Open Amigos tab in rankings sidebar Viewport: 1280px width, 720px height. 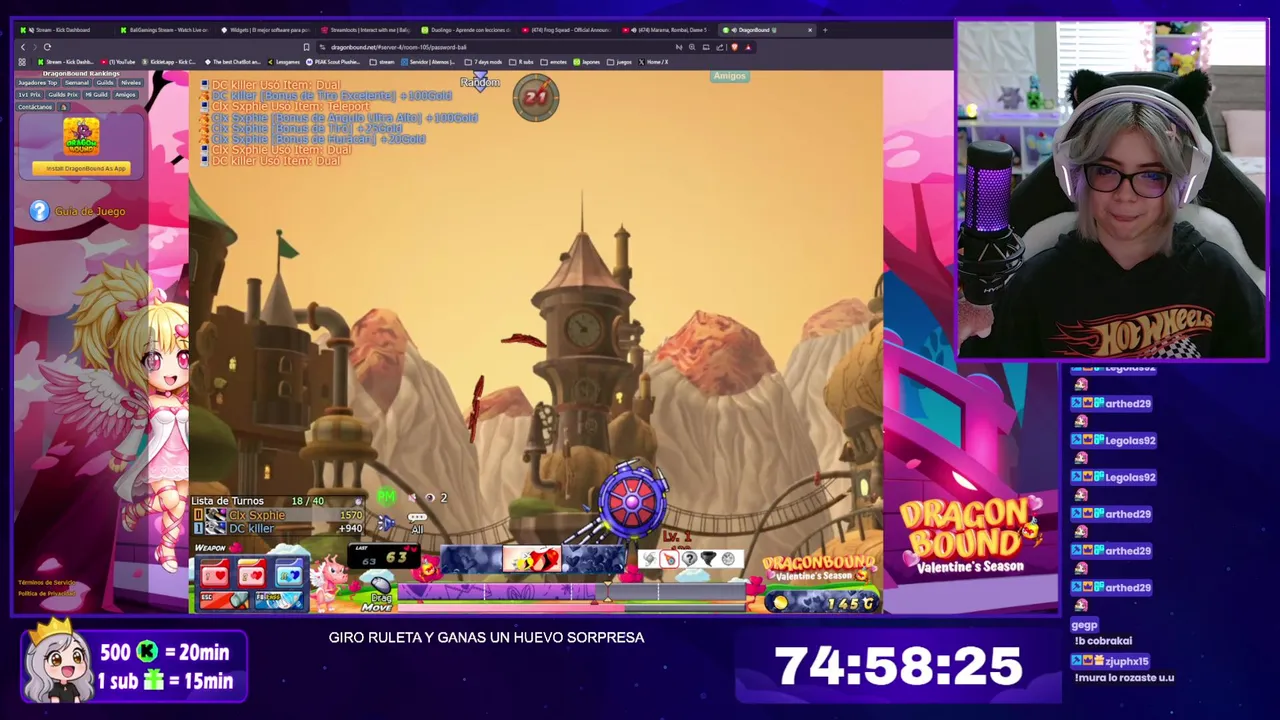coord(125,95)
